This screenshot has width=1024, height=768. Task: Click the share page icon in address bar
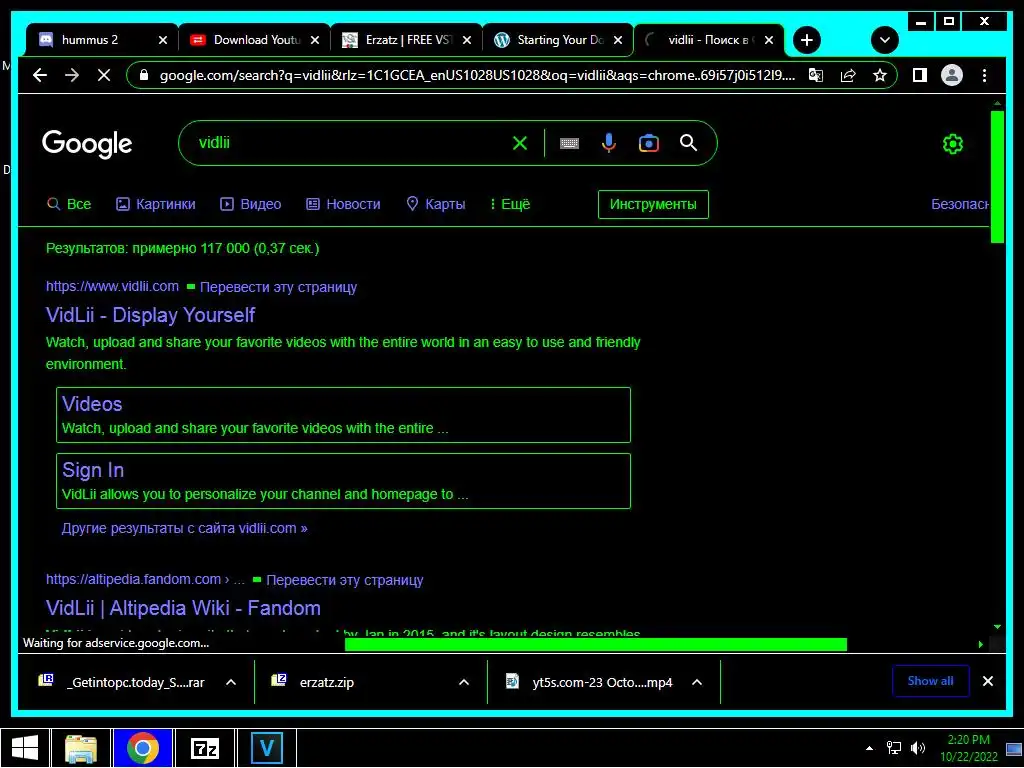pos(848,75)
